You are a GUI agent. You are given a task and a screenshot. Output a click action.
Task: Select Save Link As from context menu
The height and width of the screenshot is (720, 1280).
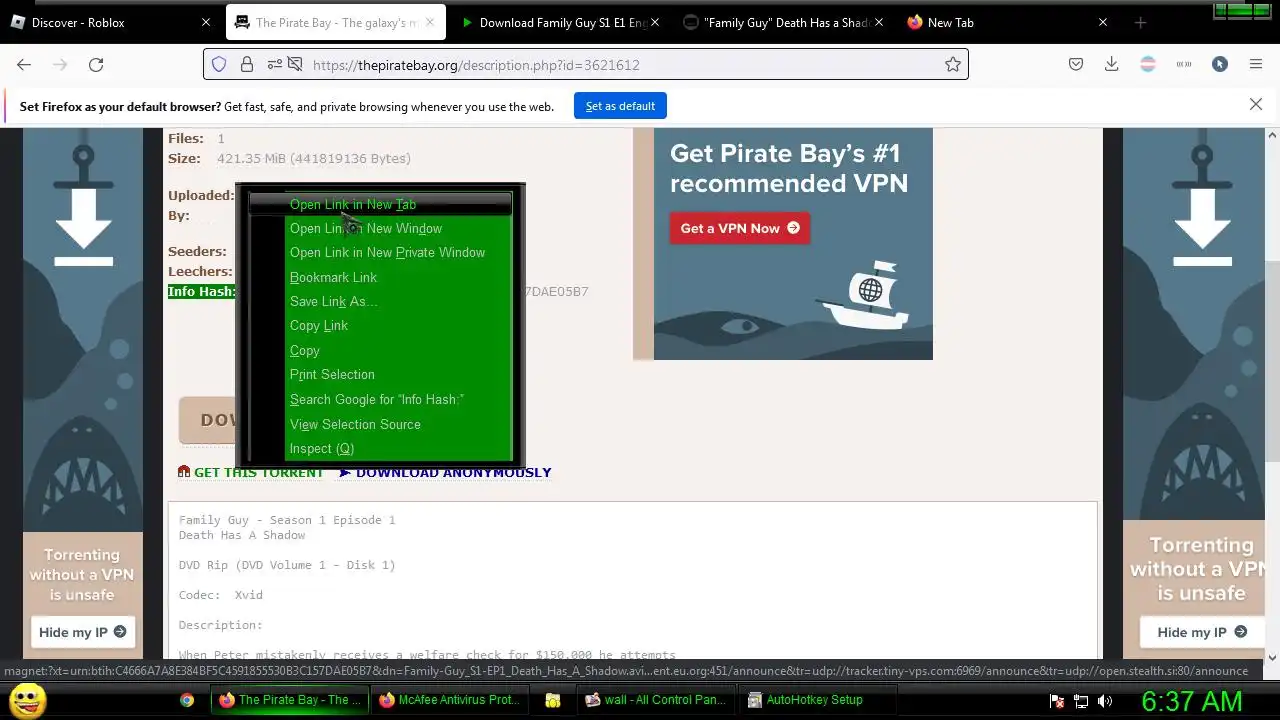(380, 301)
